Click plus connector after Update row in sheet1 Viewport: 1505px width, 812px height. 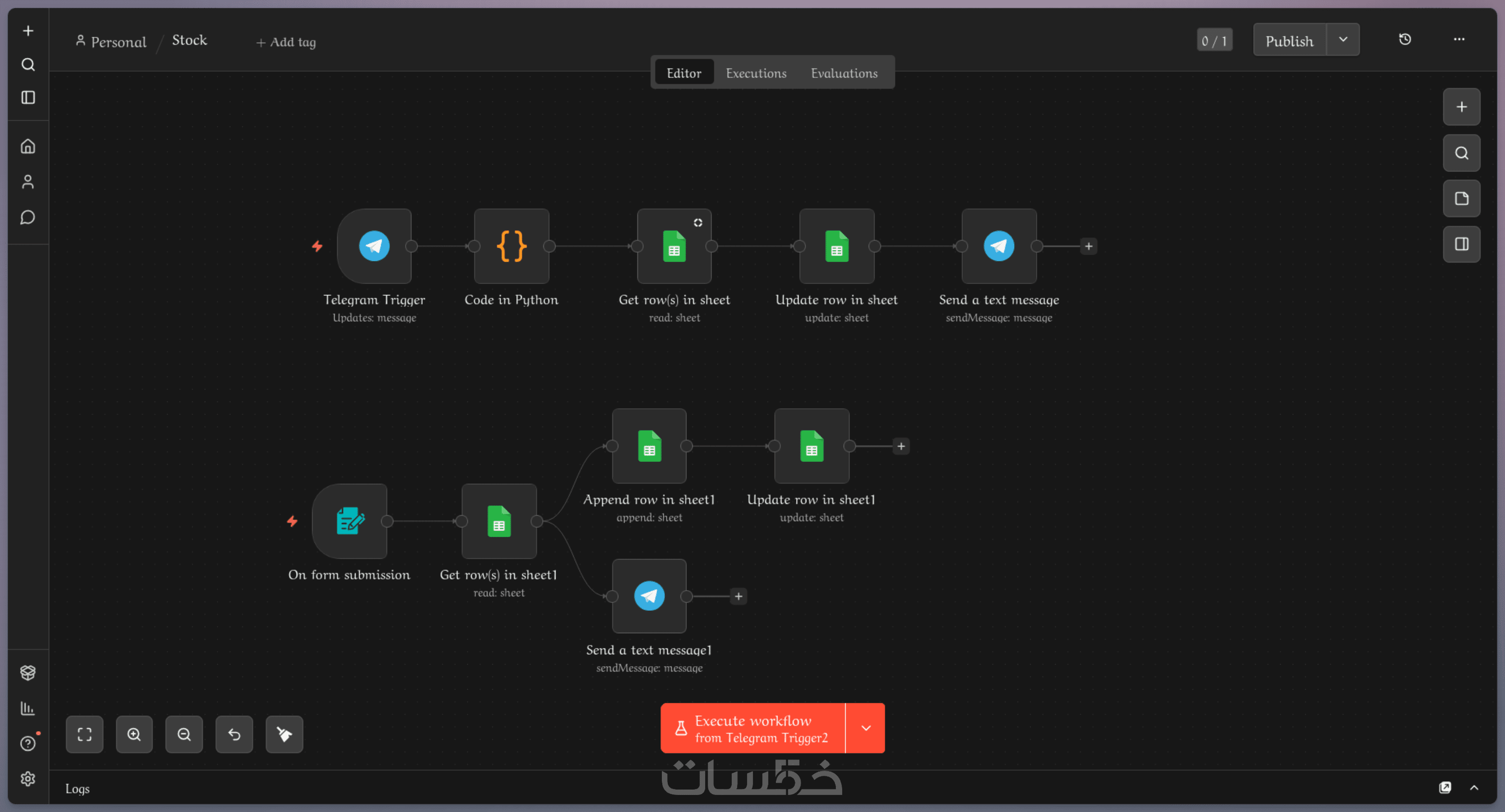tap(901, 446)
